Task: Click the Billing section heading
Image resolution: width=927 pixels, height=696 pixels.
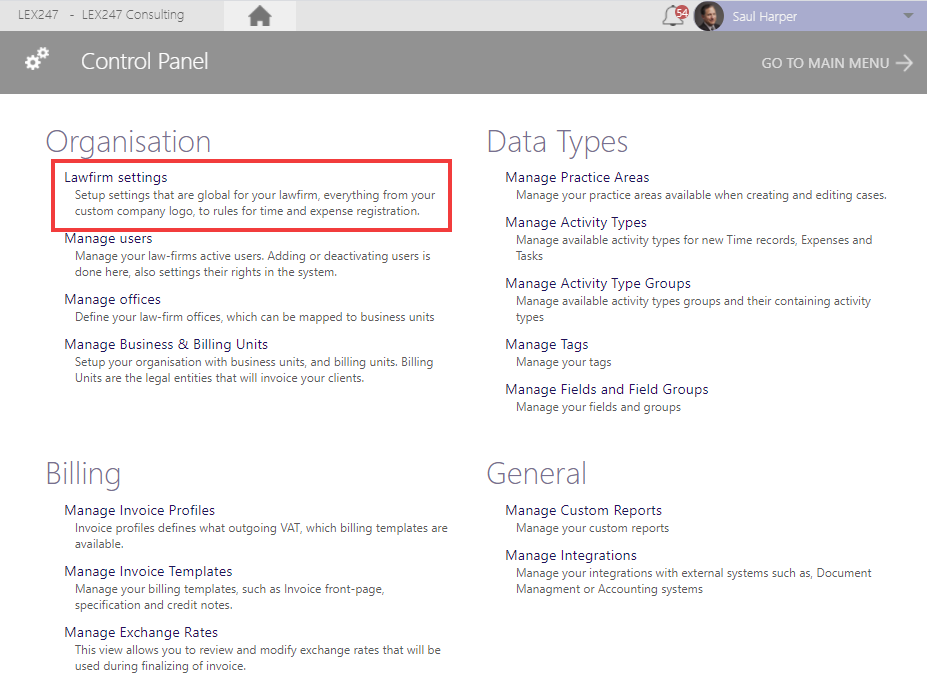Action: point(83,474)
